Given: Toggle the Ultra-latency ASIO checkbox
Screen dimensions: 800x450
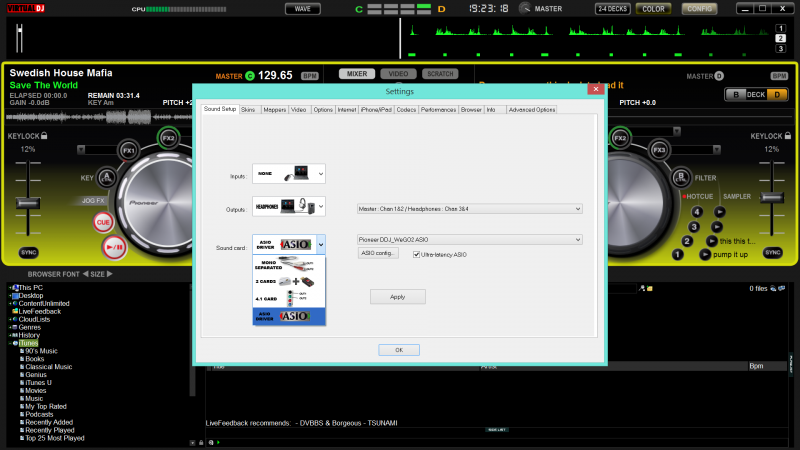Looking at the screenshot, I should (x=416, y=255).
